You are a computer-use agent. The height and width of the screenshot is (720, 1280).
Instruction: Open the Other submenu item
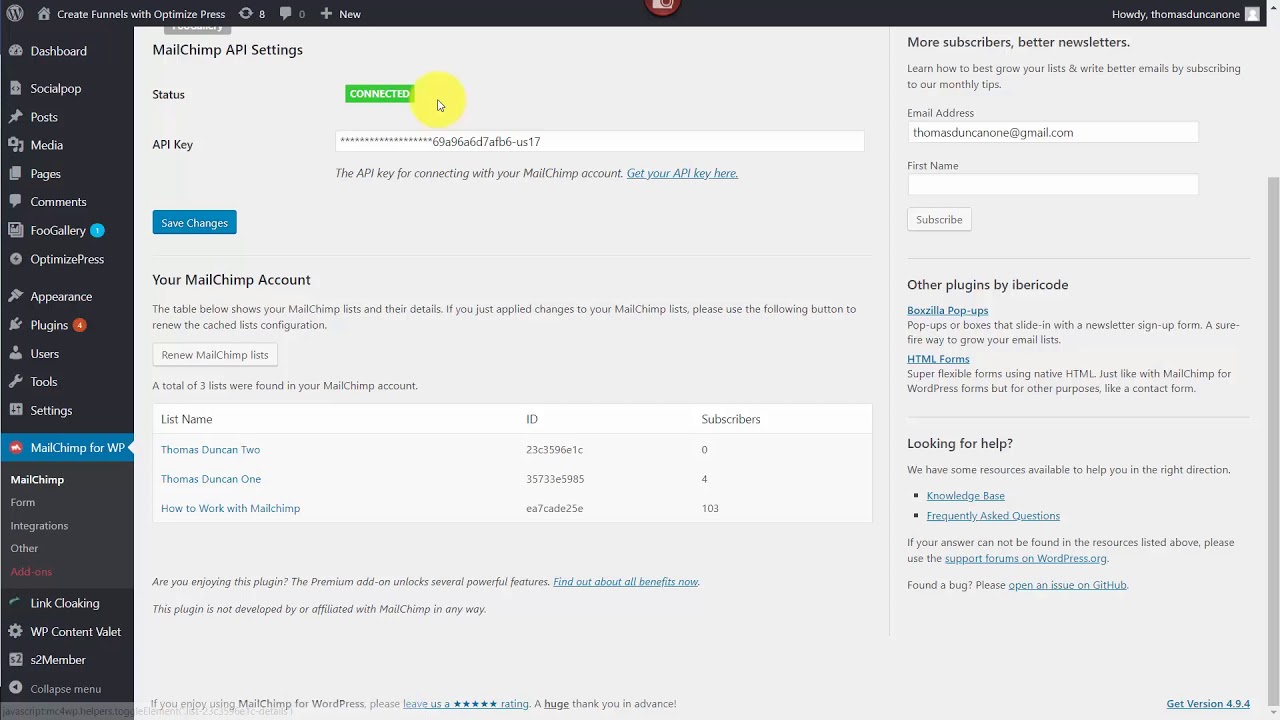24,548
